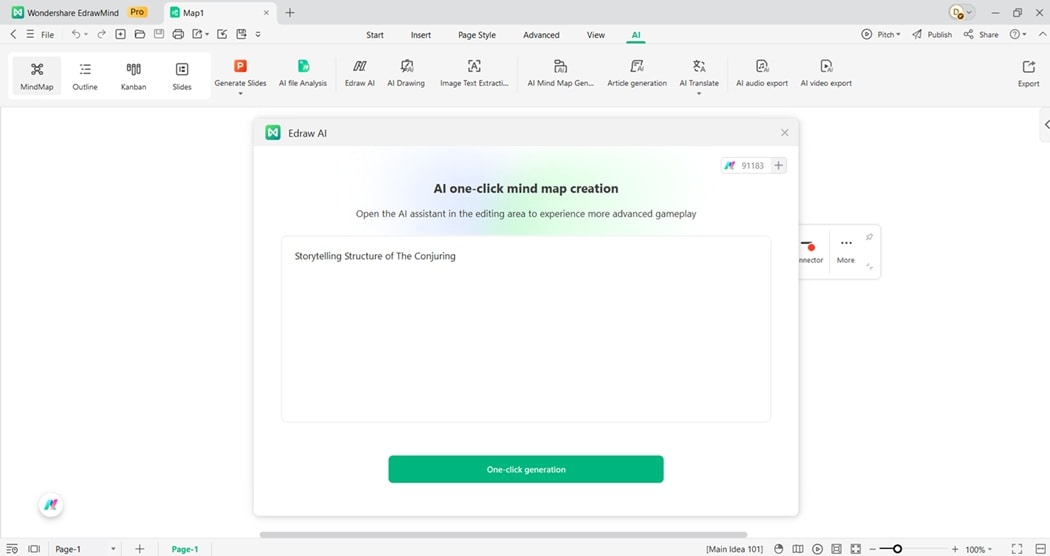The width and height of the screenshot is (1050, 556).
Task: Redo the last action
Action: point(101,34)
